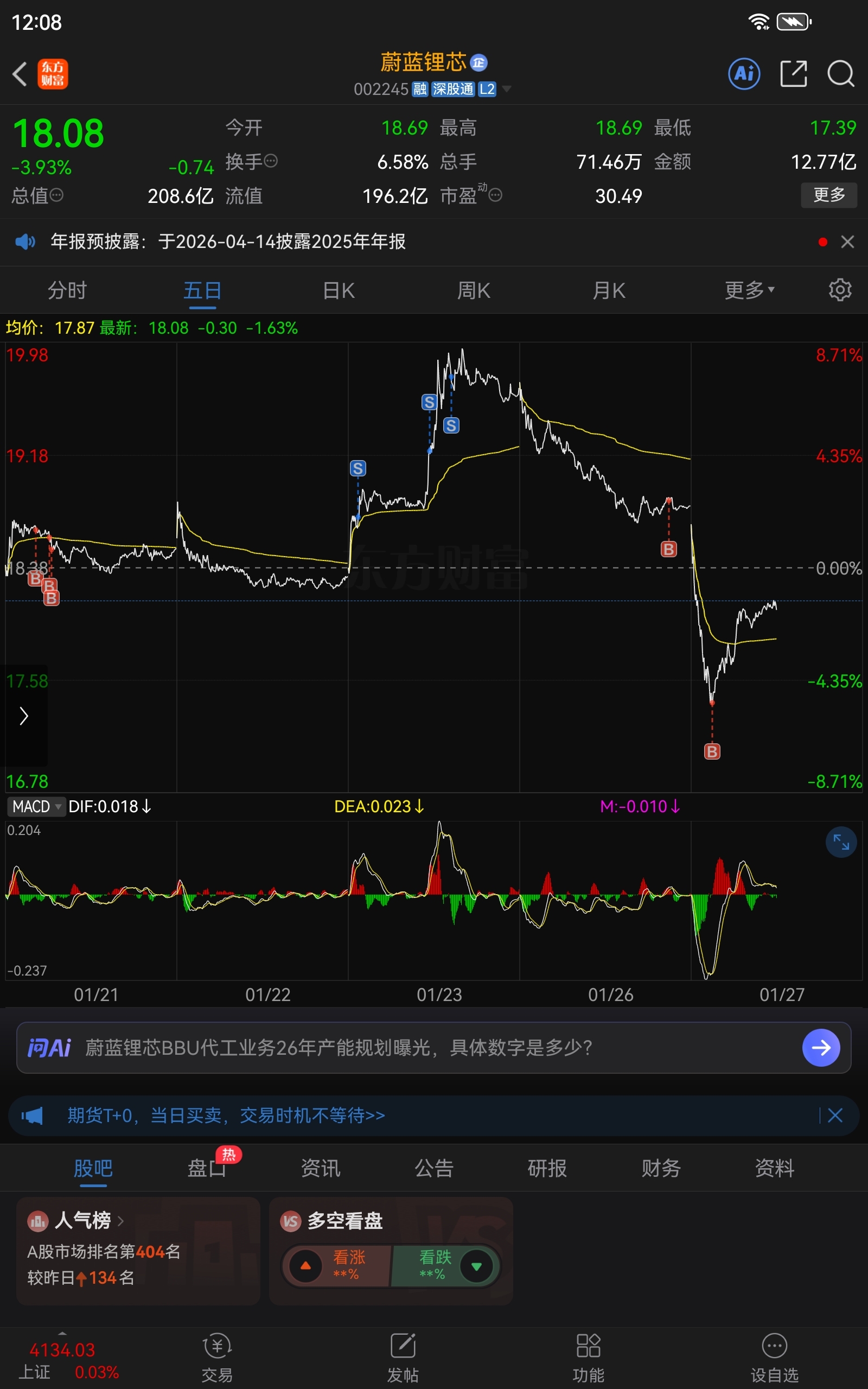Viewport: 868px width, 1389px height.
Task: Open the search magnifier icon
Action: 840,73
